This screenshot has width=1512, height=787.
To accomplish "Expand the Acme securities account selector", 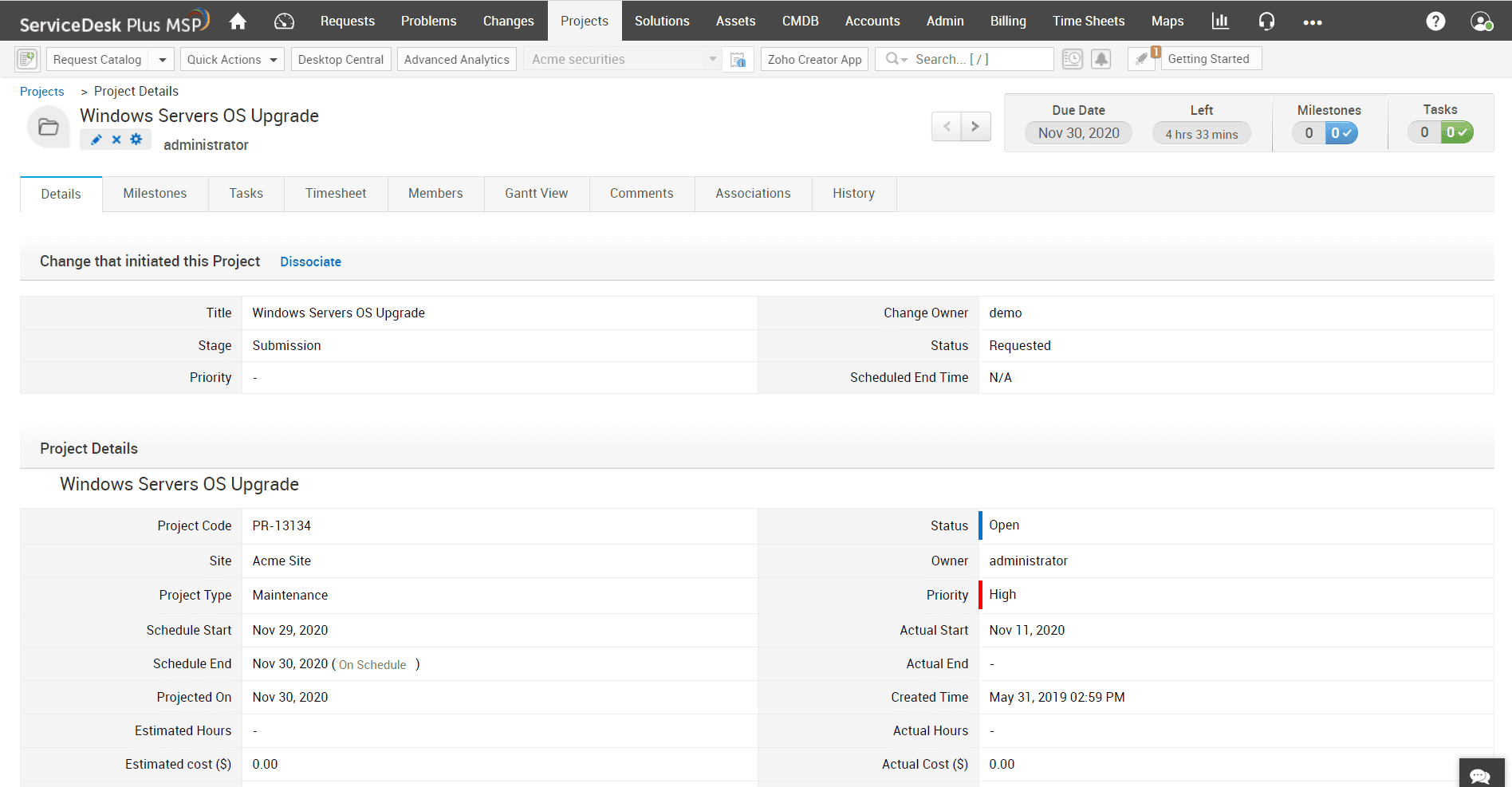I will 712,59.
